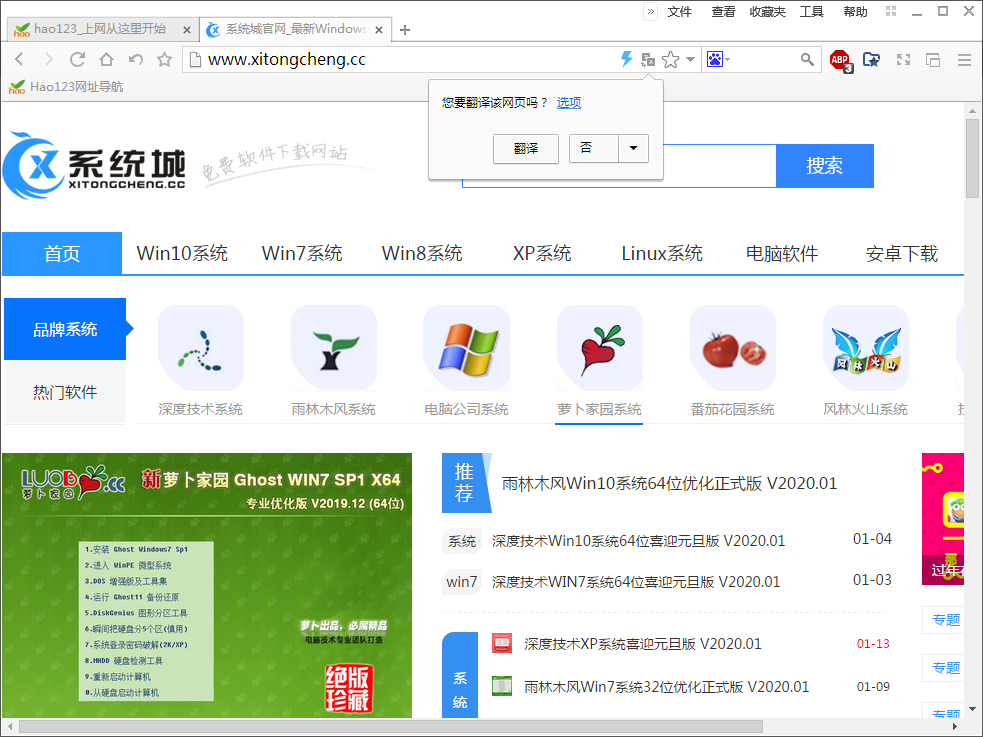This screenshot has height=737, width=983.
Task: Click the 否 button in translate popup
Action: [594, 149]
